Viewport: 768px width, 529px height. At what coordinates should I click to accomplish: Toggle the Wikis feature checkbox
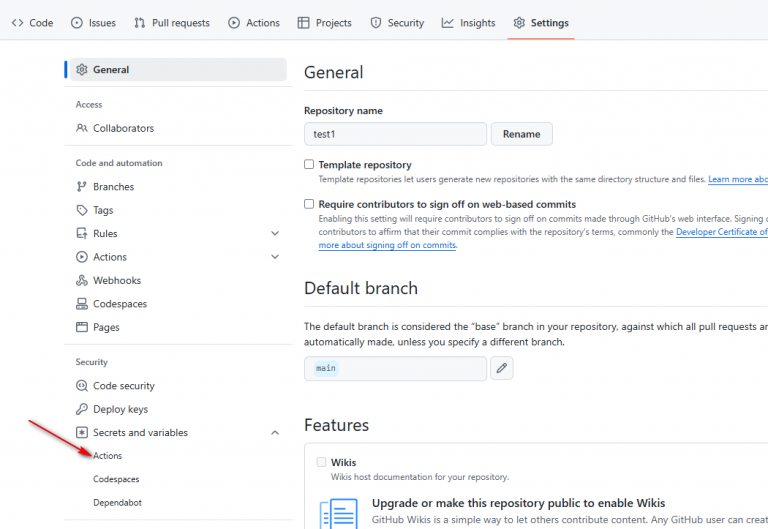(321, 462)
